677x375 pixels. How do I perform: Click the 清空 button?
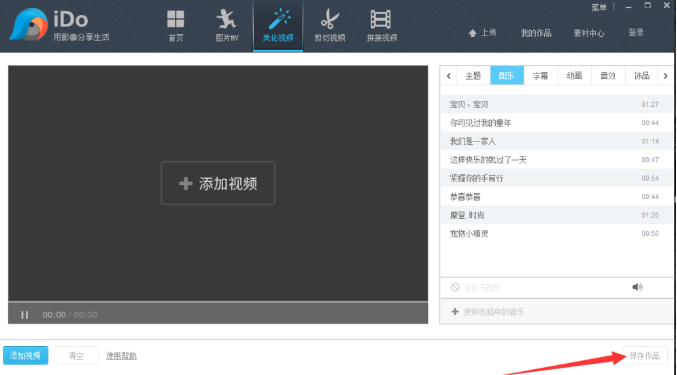76,356
